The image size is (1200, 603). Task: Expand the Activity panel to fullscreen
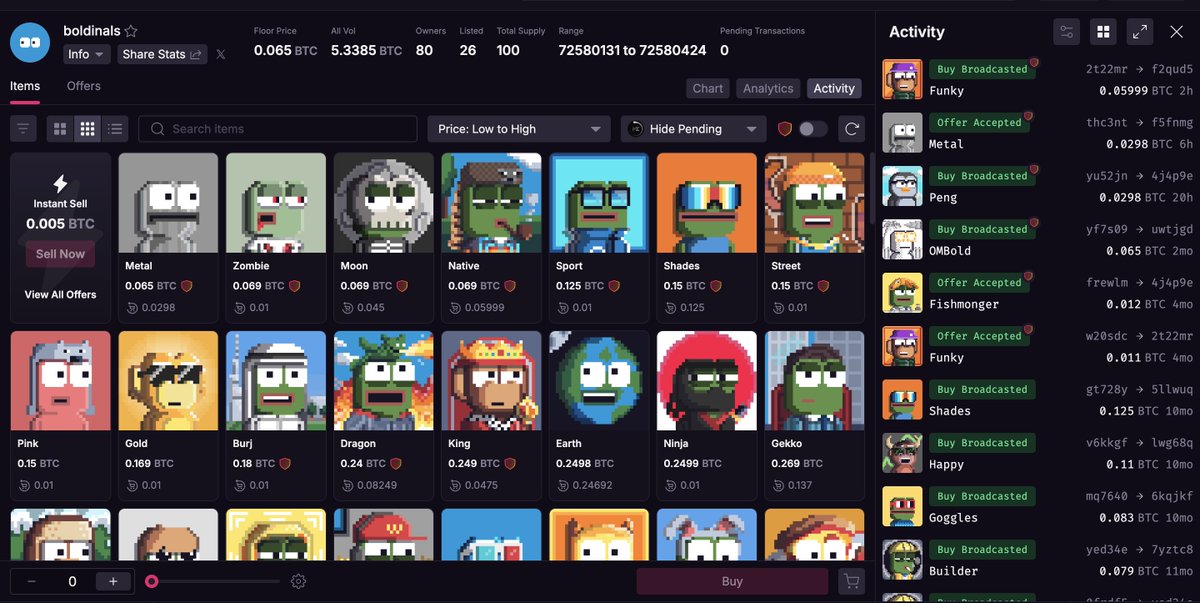1140,32
